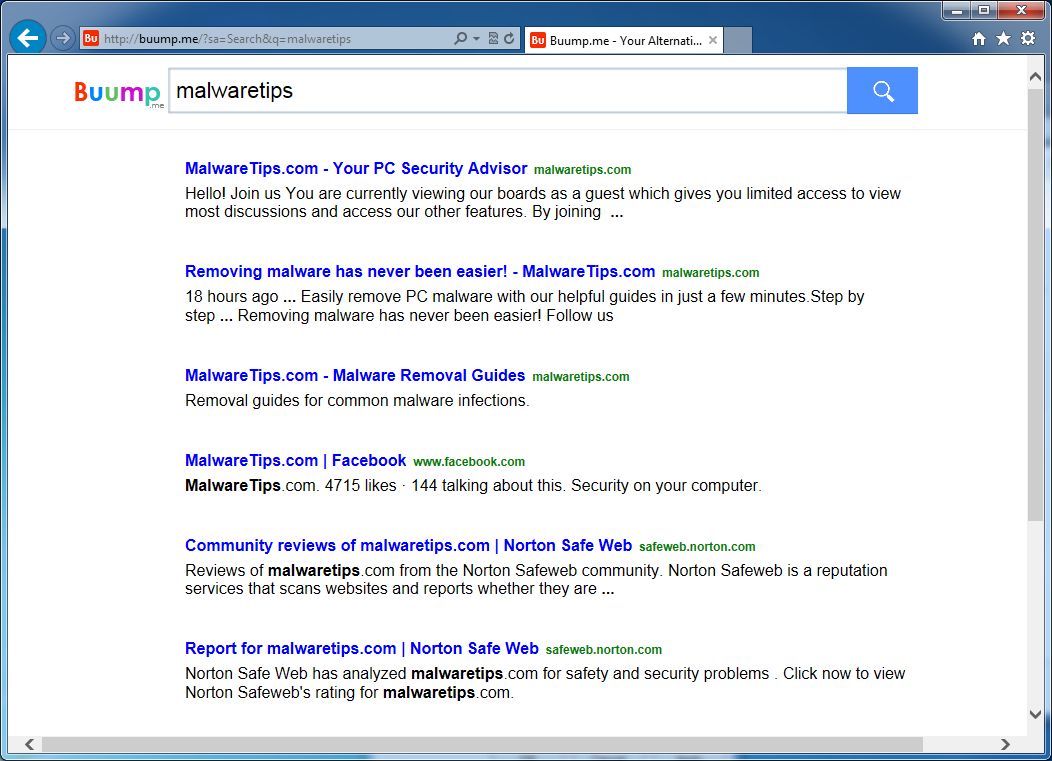Select the Buump.me browser tab
Screen dimensions: 1052x761
(x=623, y=40)
